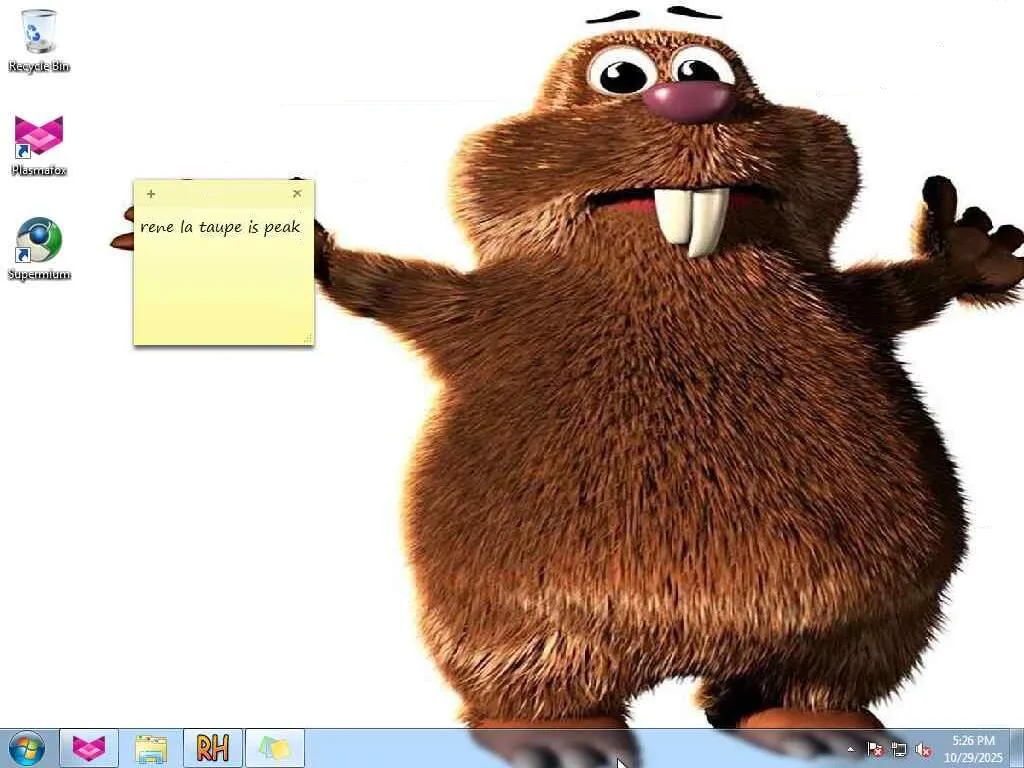Open the clock showing 5:26 PM
Image resolution: width=1024 pixels, height=768 pixels.
pos(973,749)
